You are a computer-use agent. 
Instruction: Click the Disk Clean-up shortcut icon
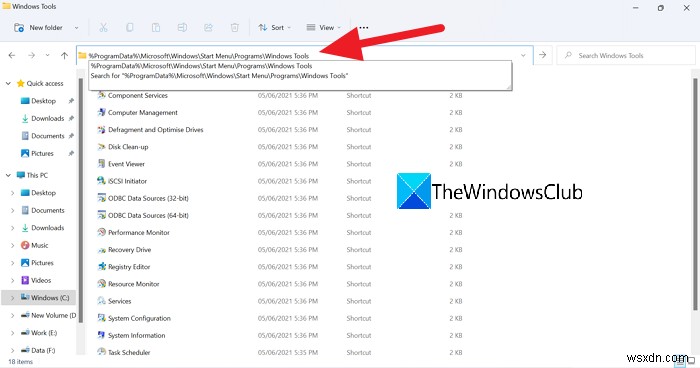pyautogui.click(x=101, y=147)
